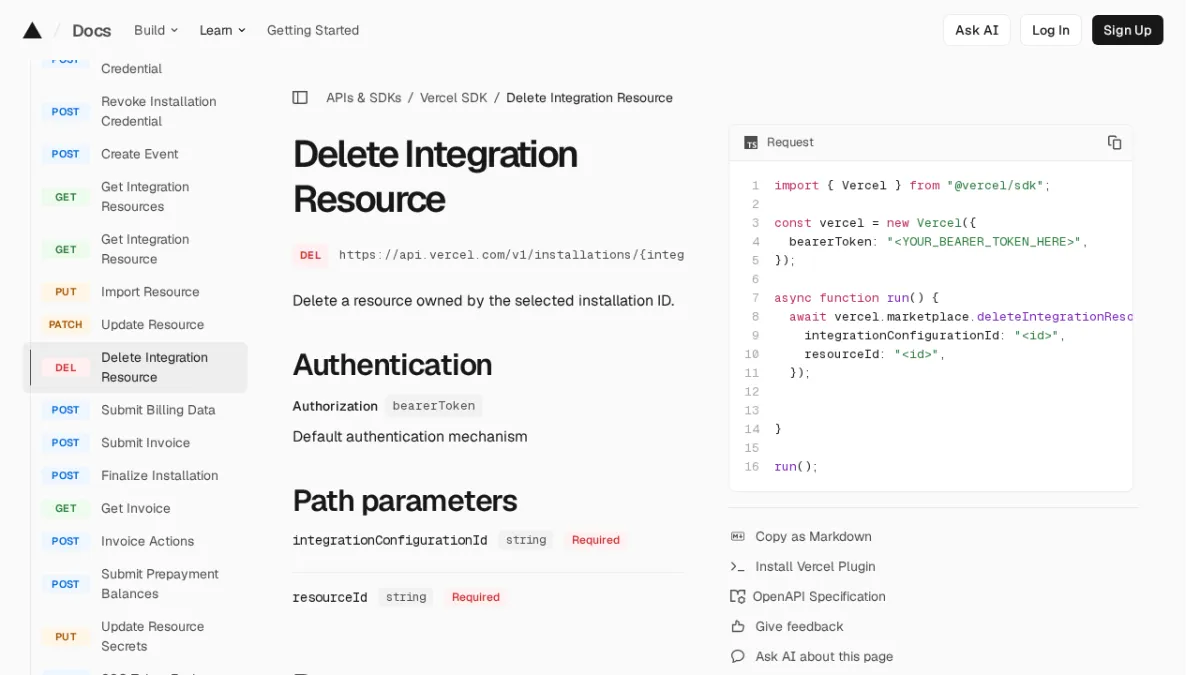Click the Ask AI chat bubble icon
1200x675 pixels.
pos(738,656)
